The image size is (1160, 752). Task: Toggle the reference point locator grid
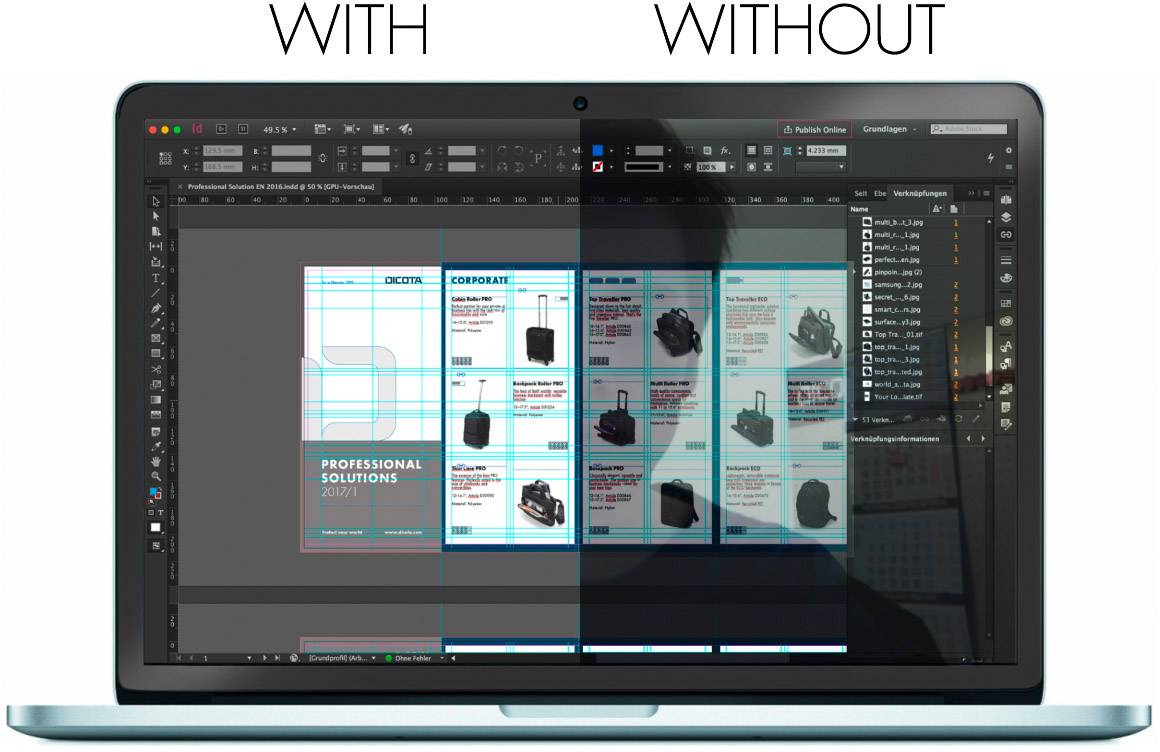coord(166,159)
